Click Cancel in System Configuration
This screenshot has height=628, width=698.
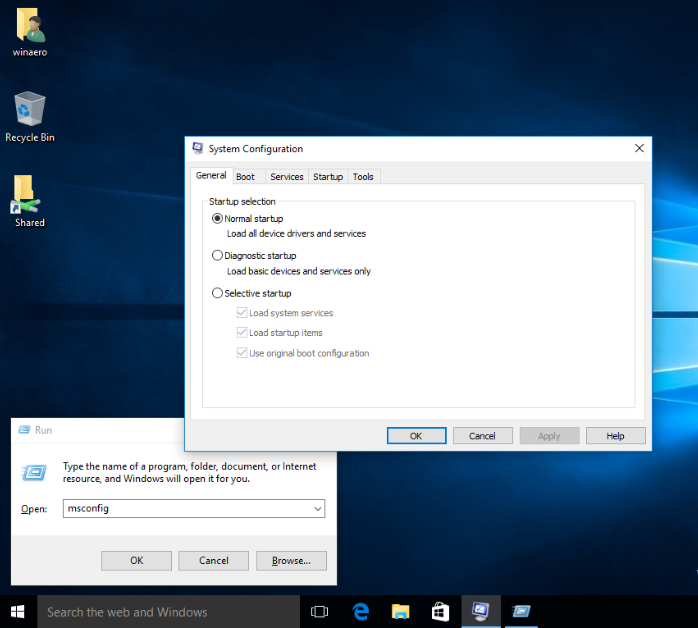tap(483, 436)
